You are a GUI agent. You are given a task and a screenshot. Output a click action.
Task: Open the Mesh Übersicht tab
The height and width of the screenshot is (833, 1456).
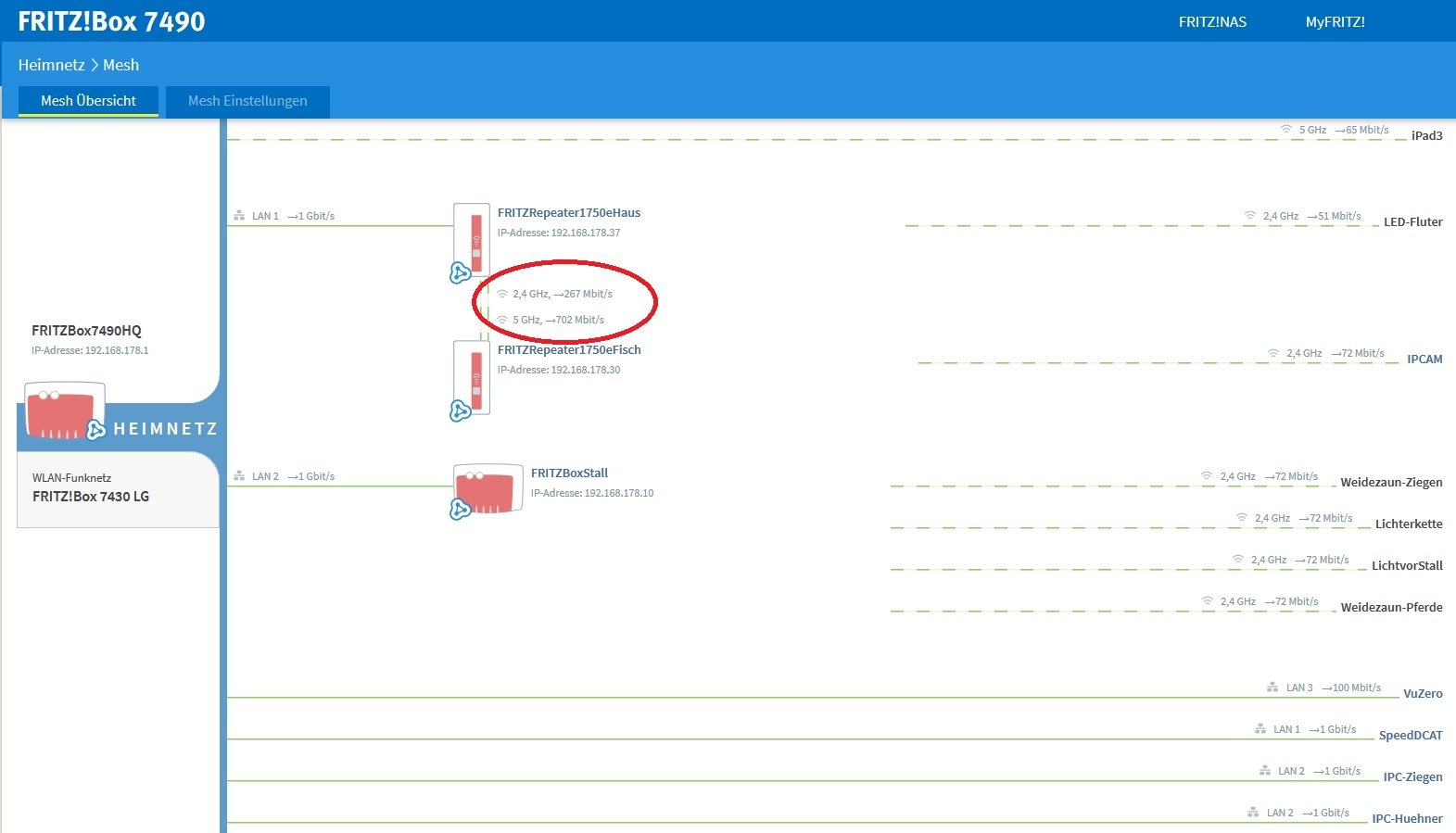pos(88,101)
